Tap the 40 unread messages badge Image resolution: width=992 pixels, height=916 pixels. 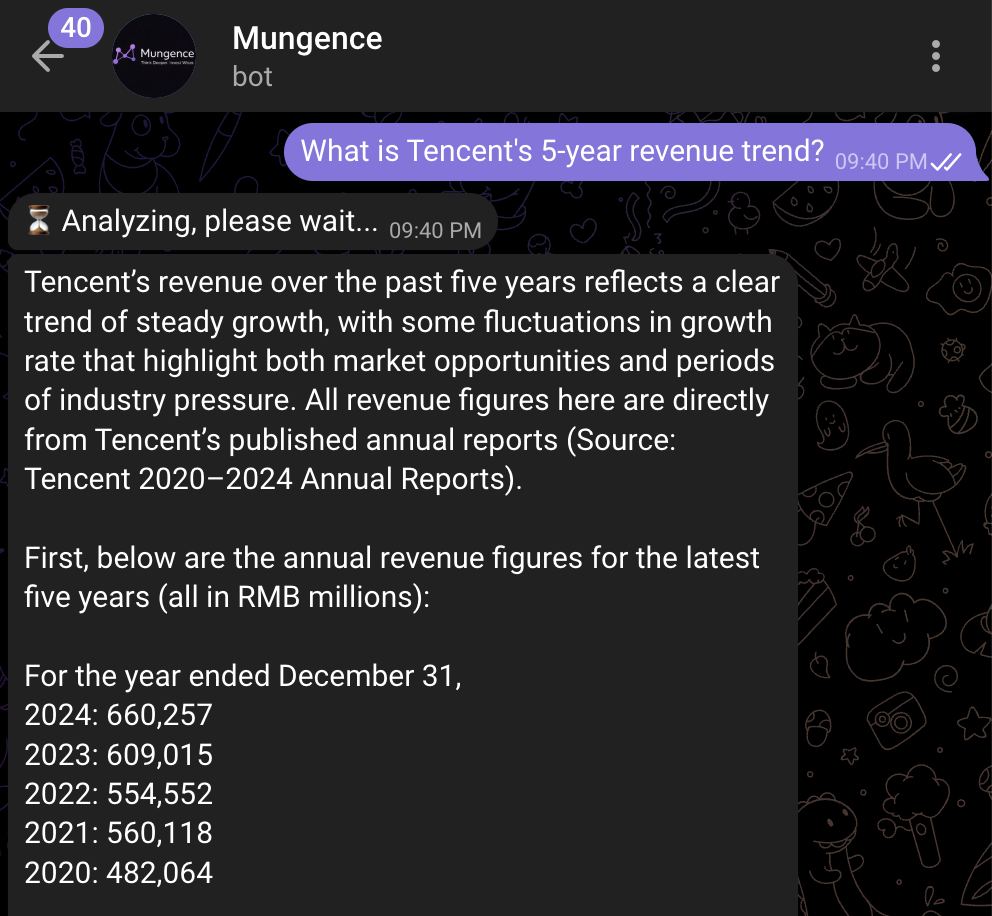click(x=76, y=28)
